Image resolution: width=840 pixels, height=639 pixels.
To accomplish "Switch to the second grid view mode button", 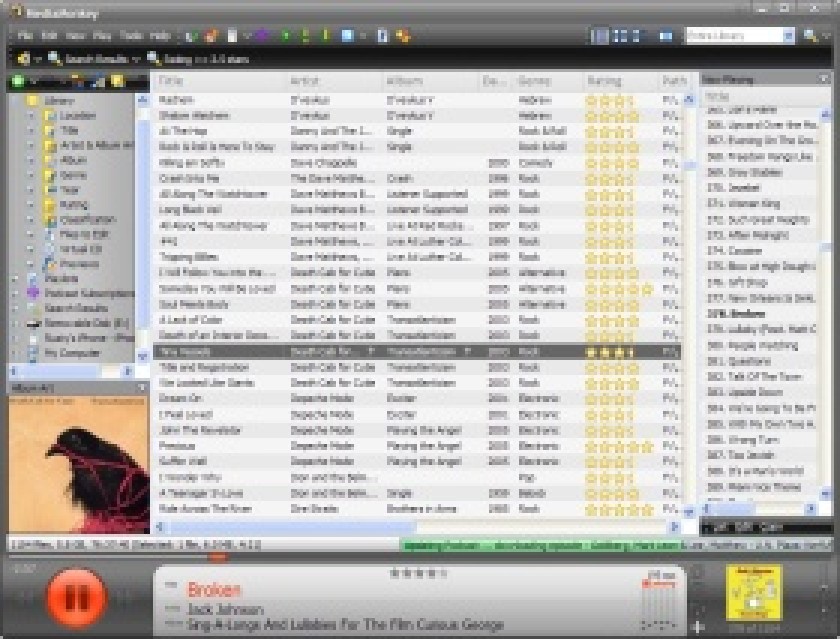I will click(x=619, y=36).
